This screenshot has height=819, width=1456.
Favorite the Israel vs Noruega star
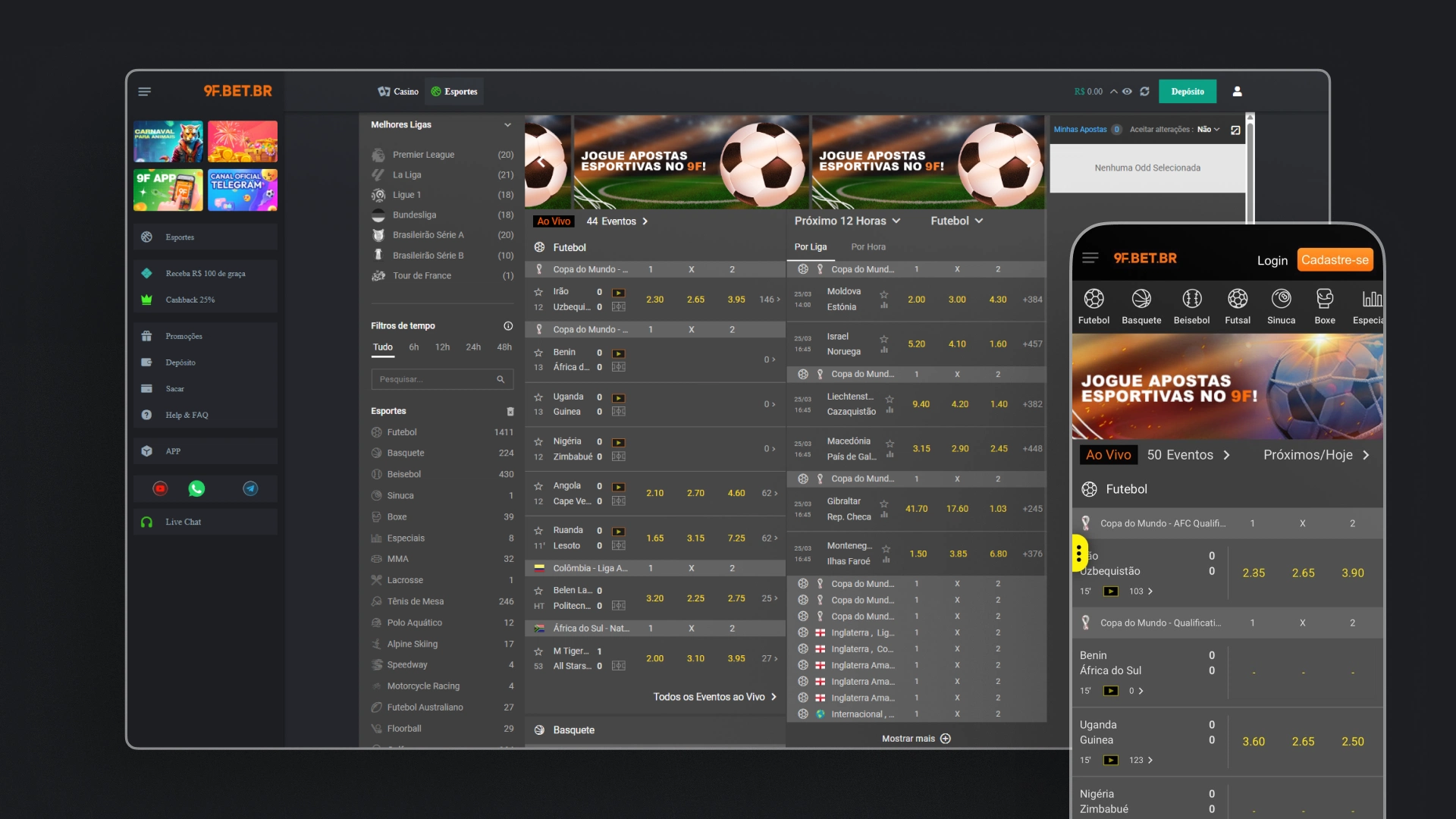coord(883,339)
